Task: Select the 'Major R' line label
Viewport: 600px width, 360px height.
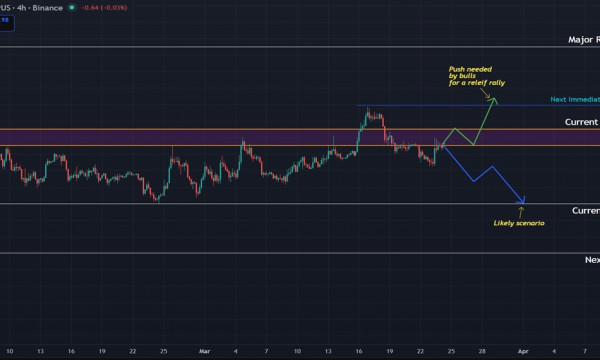Action: 584,39
